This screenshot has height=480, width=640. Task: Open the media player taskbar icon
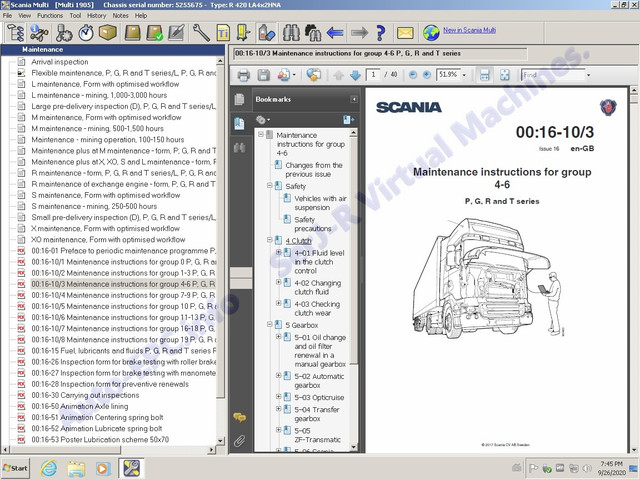[102, 468]
